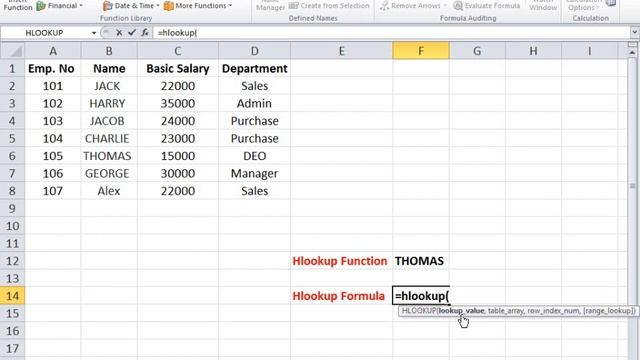Select the CHARLIE name cell
640x360 pixels.
pos(109,138)
